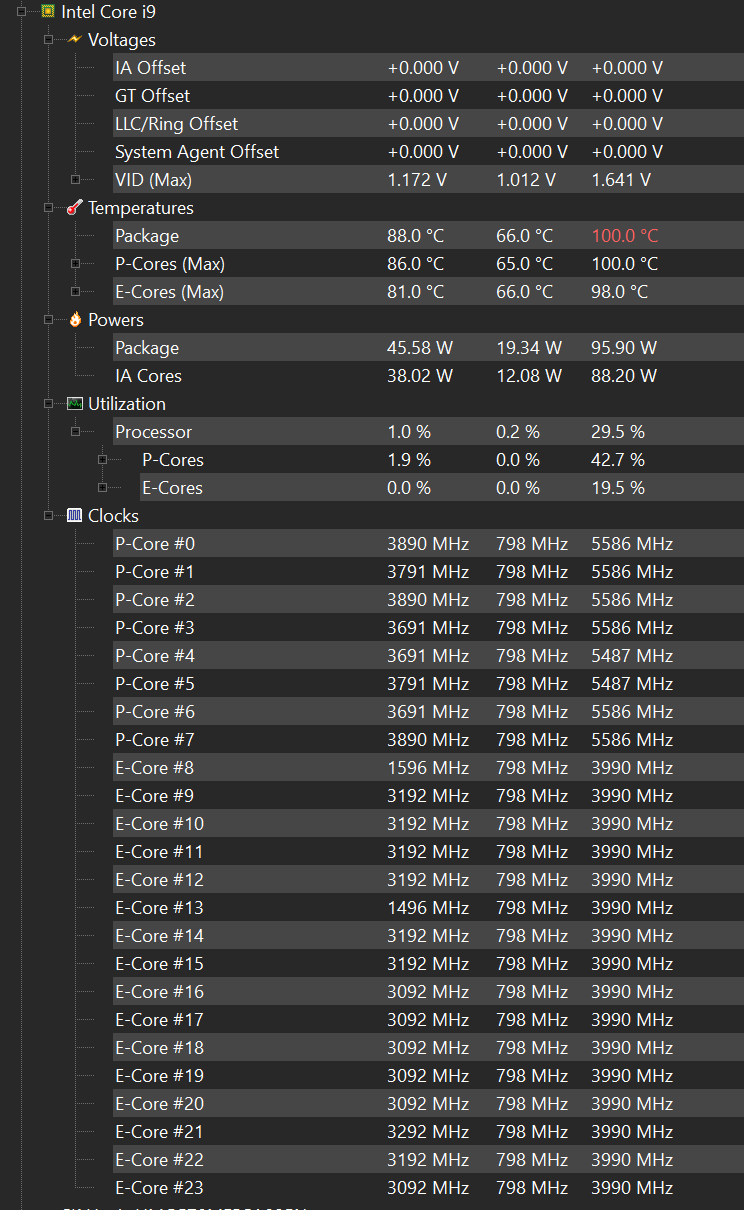
Task: Click the Package power maximum 95.90 W
Action: click(x=624, y=348)
